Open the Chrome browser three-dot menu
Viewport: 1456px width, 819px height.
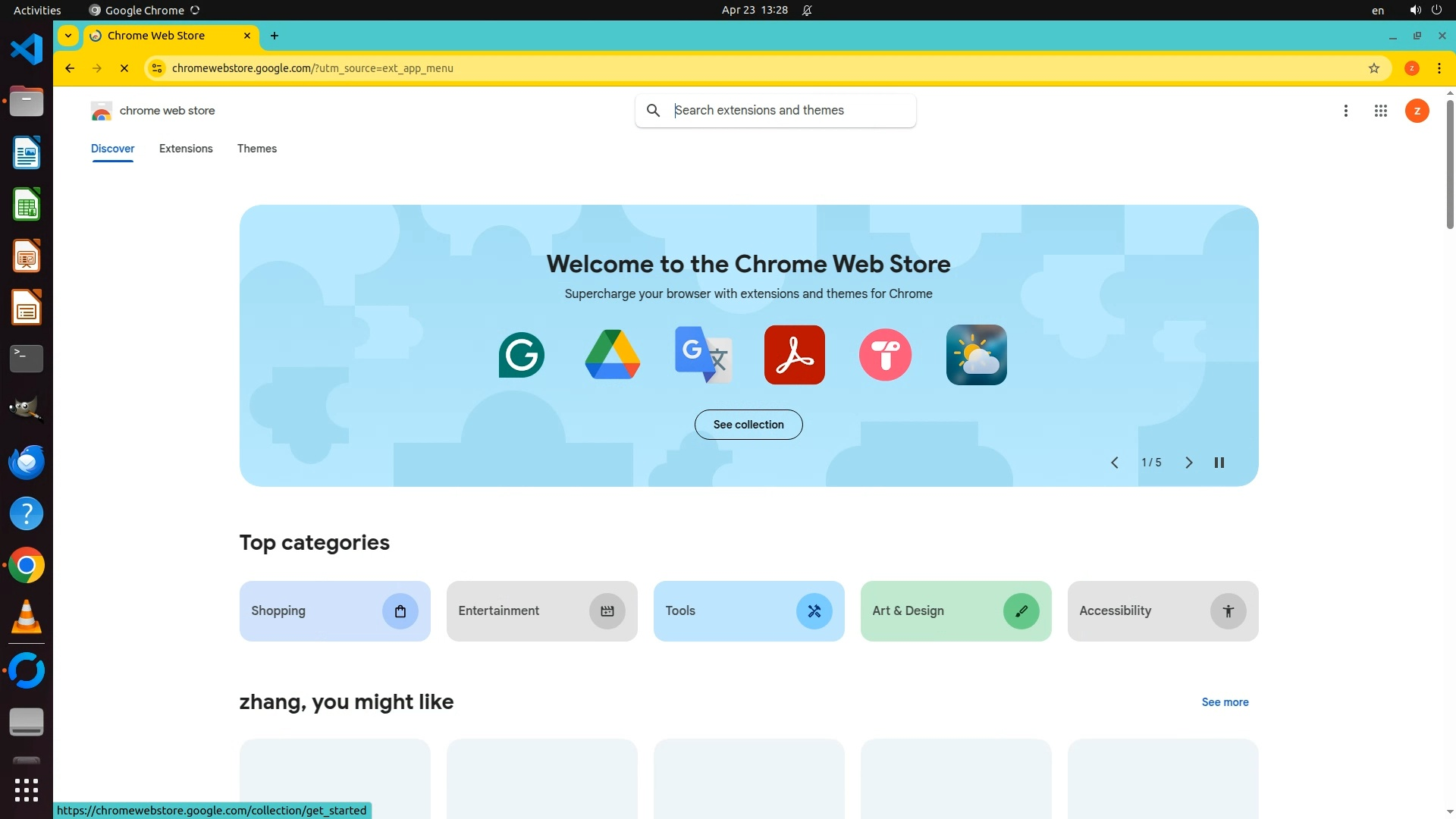click(x=1439, y=68)
